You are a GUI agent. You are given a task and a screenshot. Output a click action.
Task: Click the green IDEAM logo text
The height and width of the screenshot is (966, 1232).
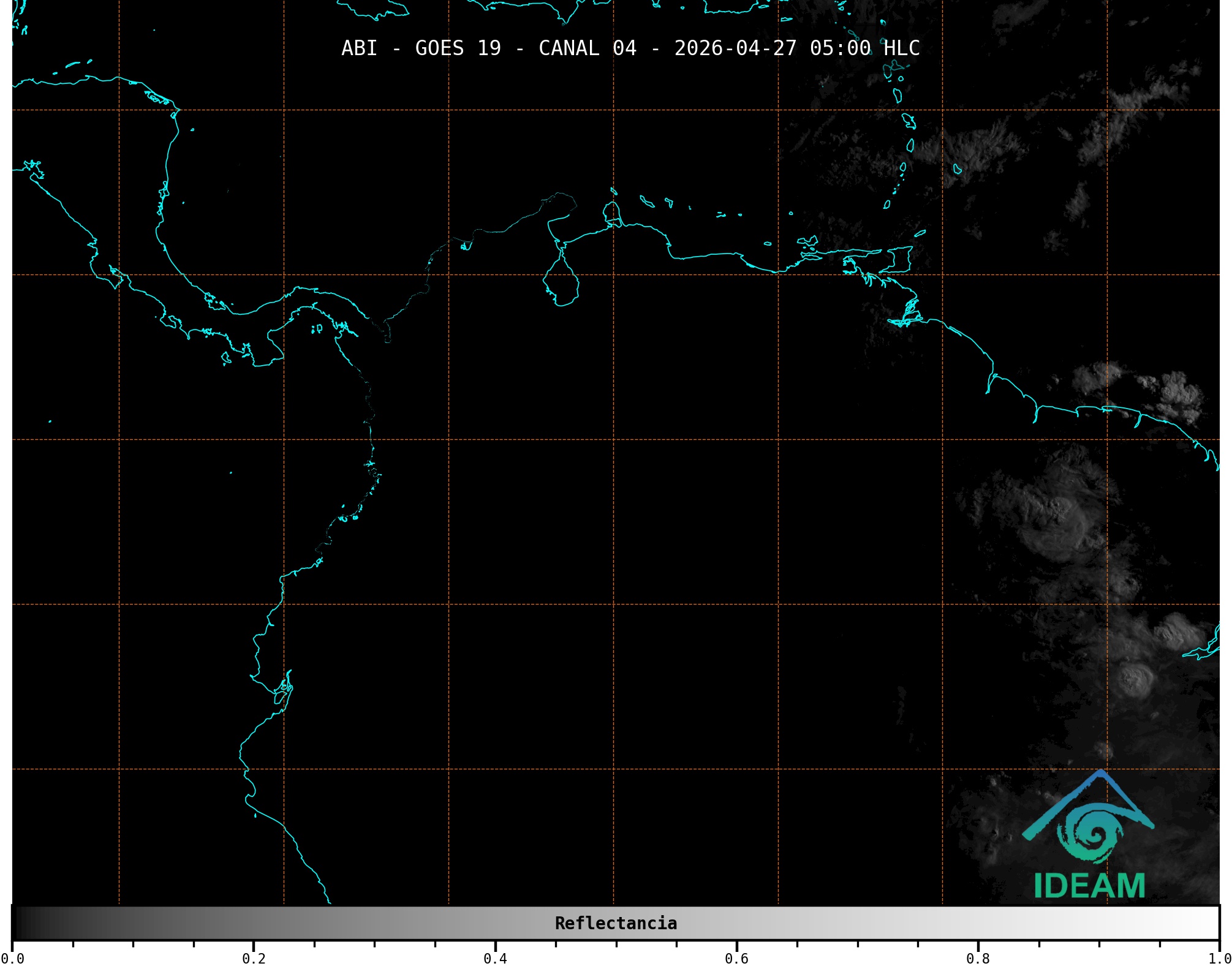[1089, 886]
